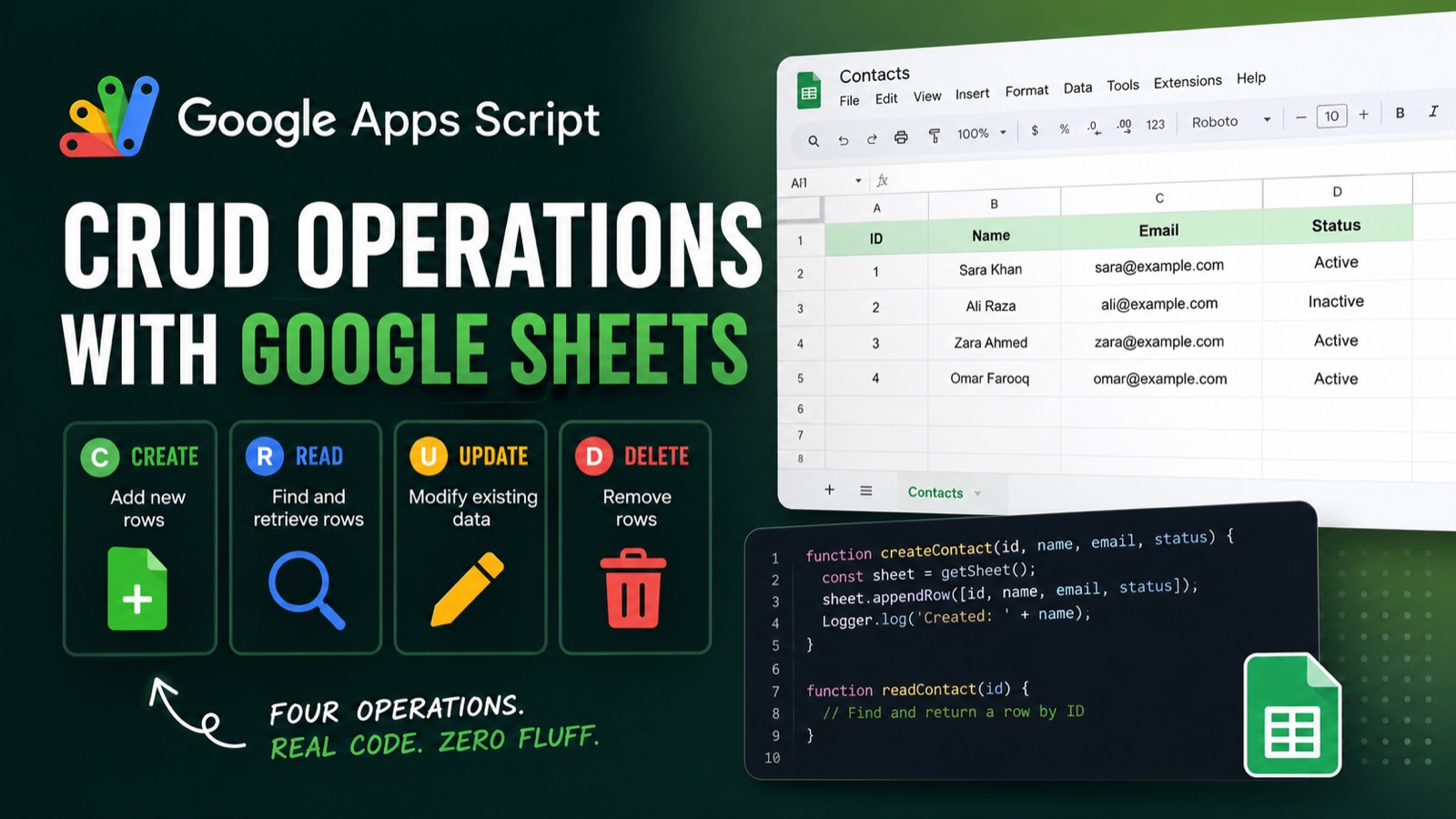Click the fx formula bar
This screenshot has width=1456, height=819.
(882, 180)
